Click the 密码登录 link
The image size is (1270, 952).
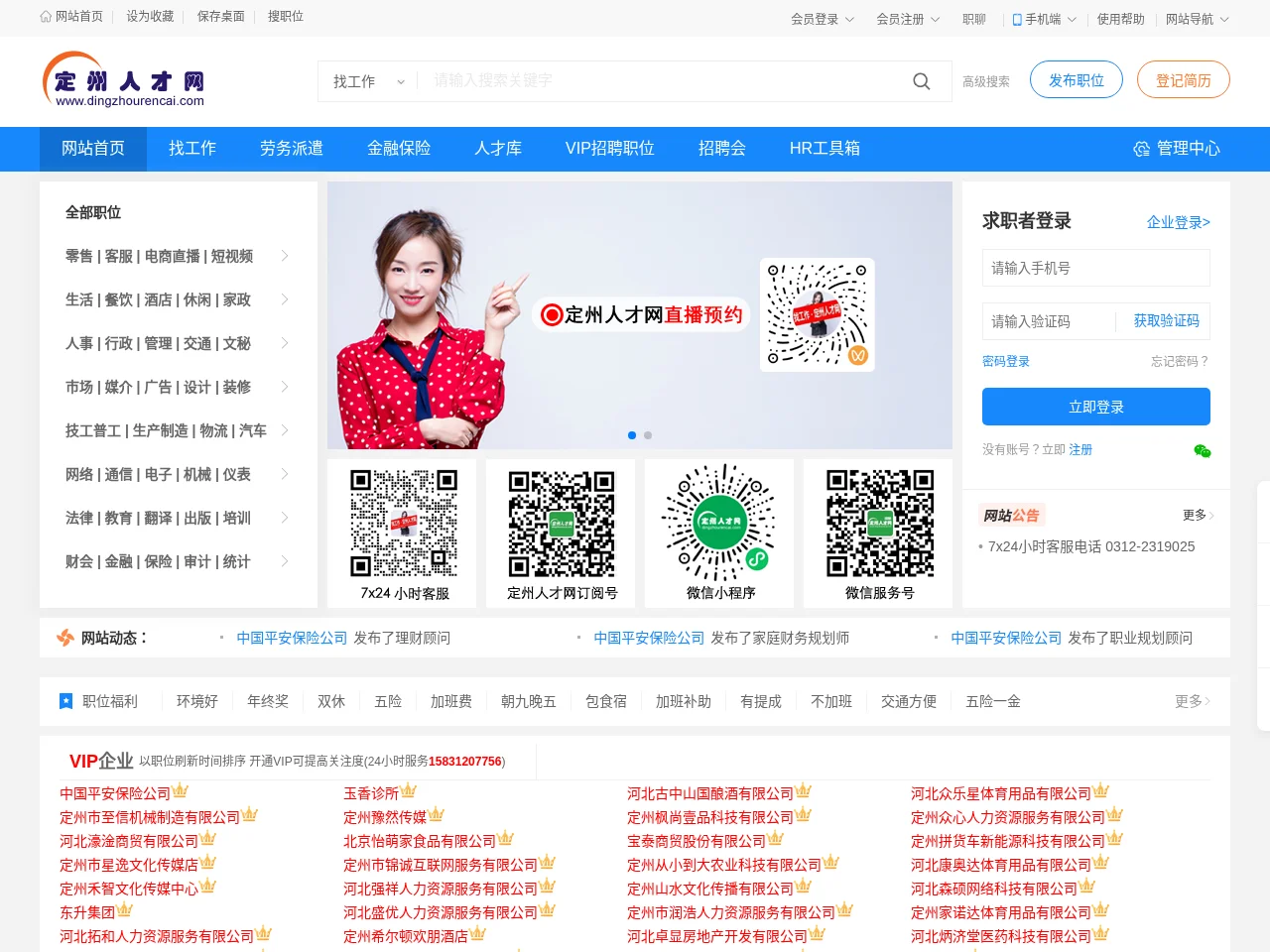pyautogui.click(x=1006, y=362)
